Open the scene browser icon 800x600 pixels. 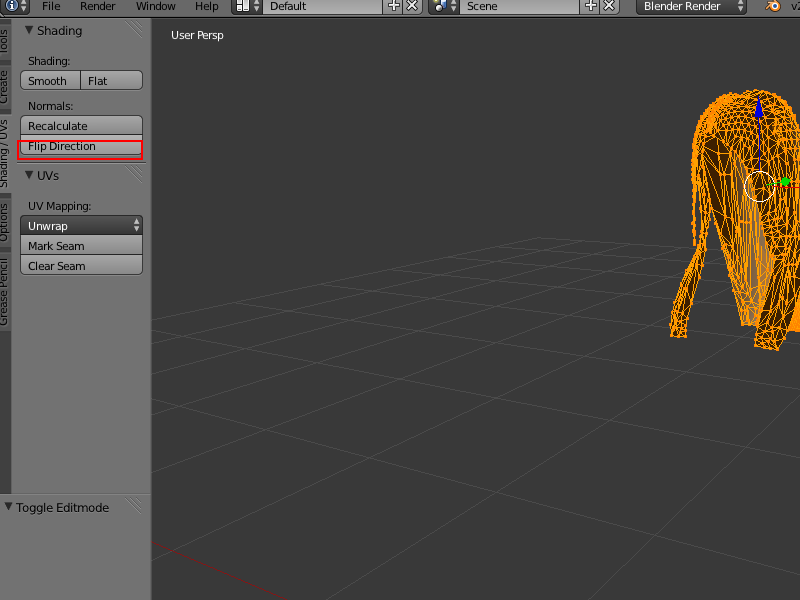click(x=444, y=6)
